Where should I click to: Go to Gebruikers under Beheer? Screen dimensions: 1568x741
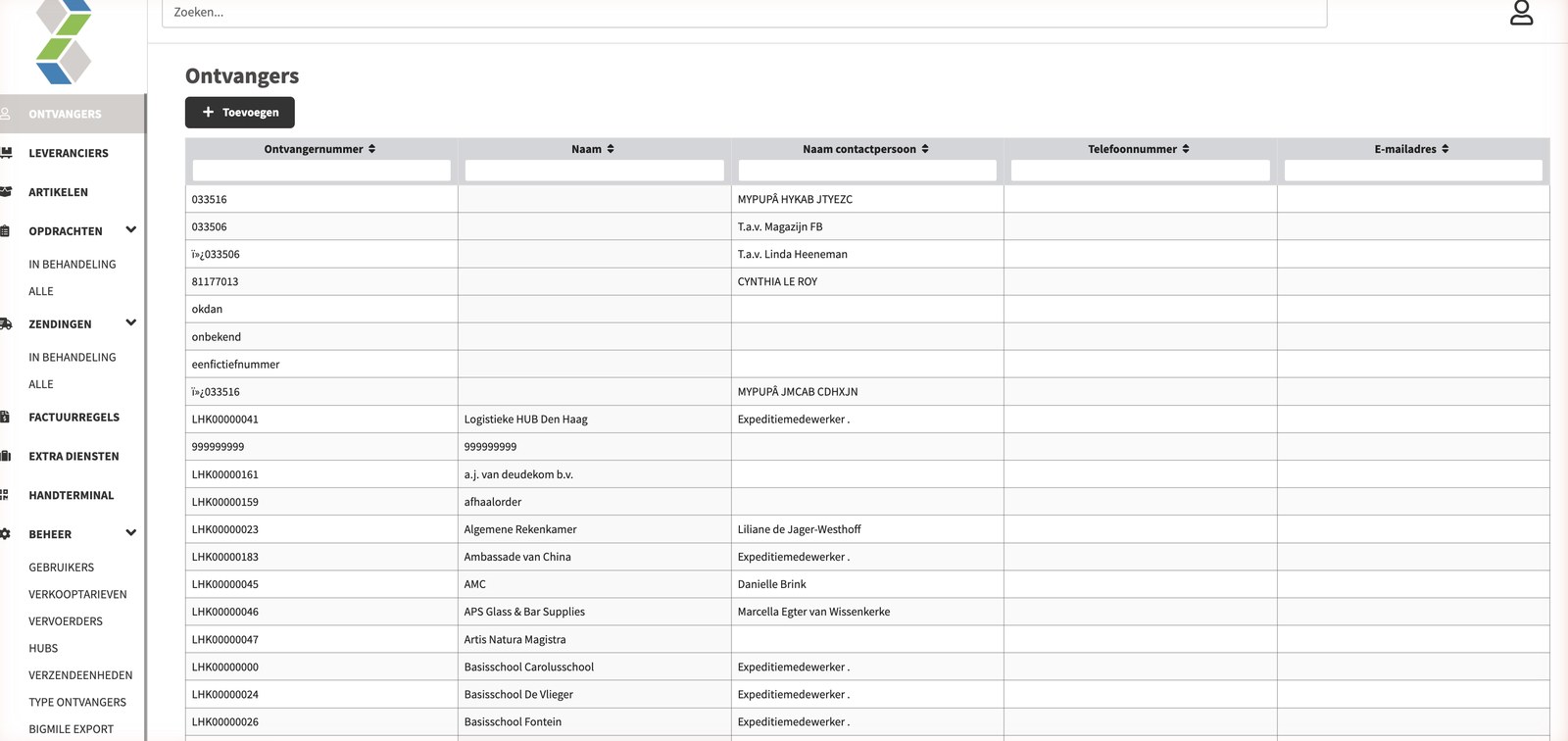click(x=62, y=568)
